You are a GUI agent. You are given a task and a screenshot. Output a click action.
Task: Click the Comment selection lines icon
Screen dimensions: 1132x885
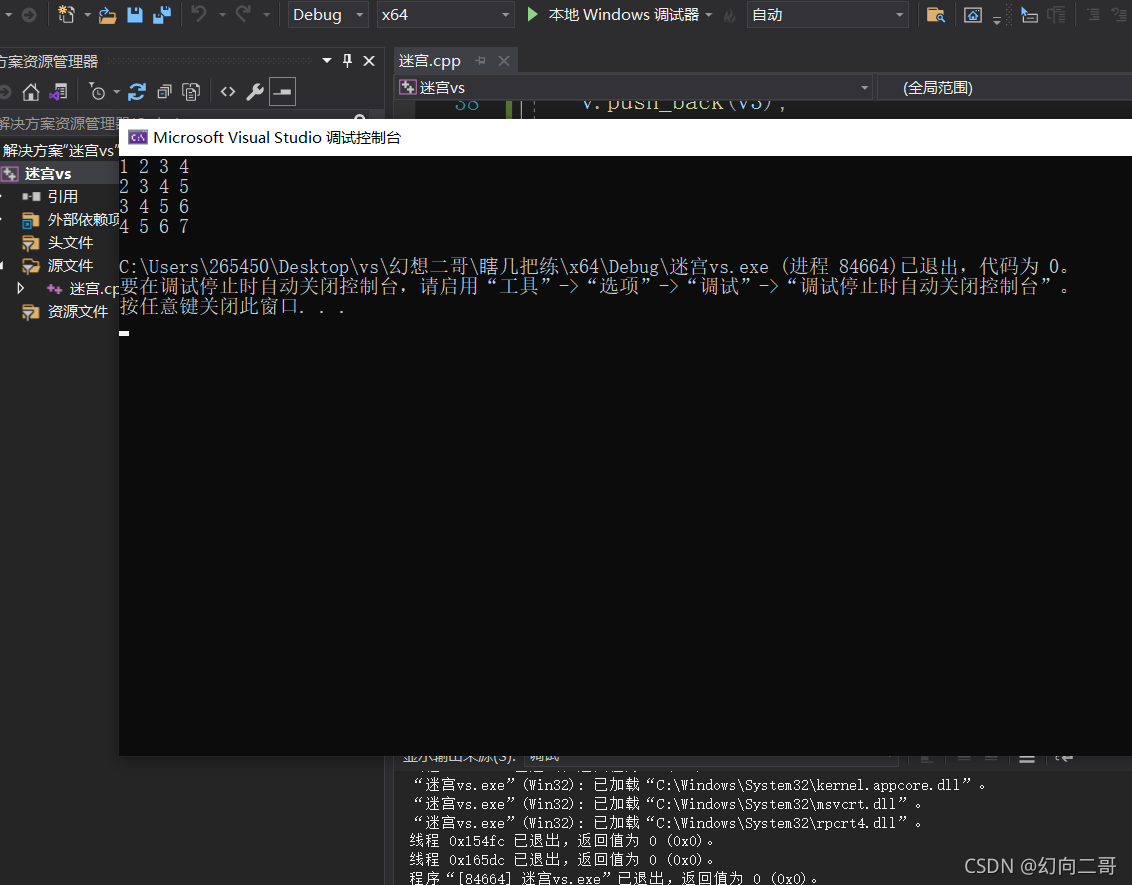coord(1094,14)
